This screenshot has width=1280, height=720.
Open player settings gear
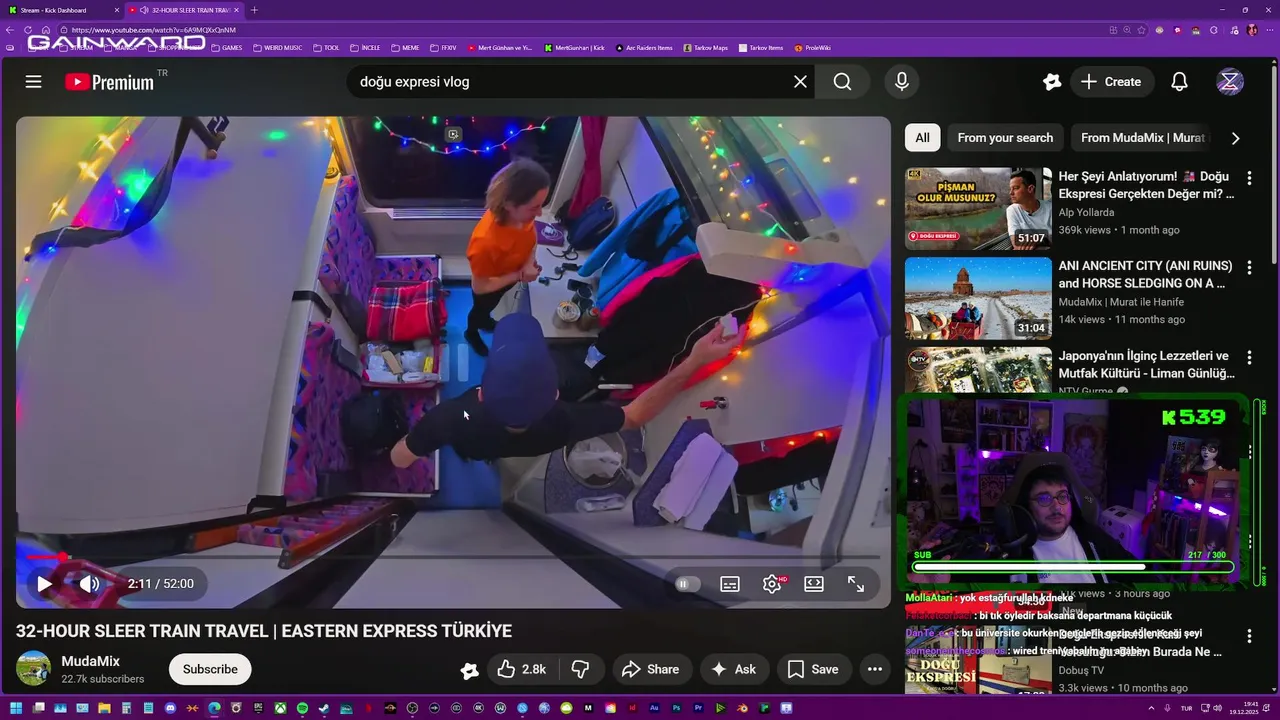point(772,584)
